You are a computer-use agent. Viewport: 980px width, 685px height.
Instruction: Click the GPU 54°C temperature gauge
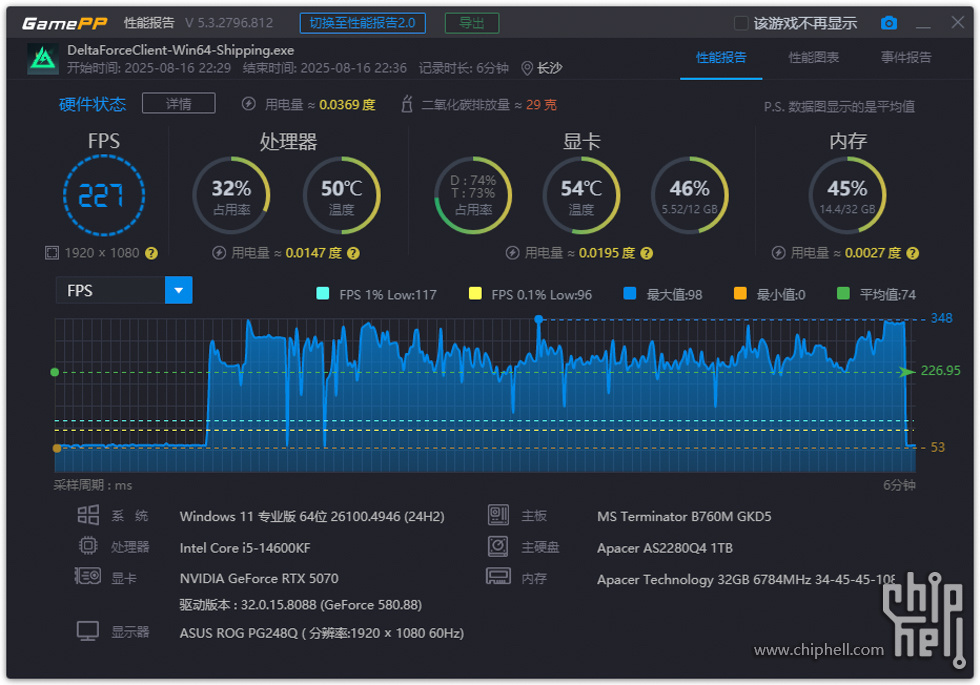click(581, 195)
